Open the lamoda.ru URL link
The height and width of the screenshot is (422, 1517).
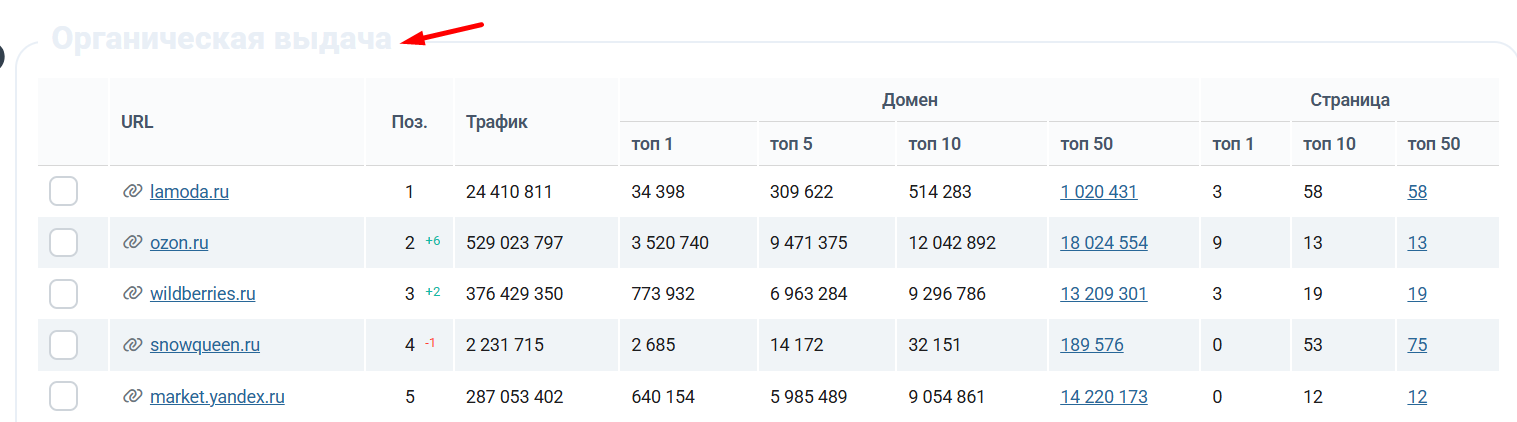(189, 191)
